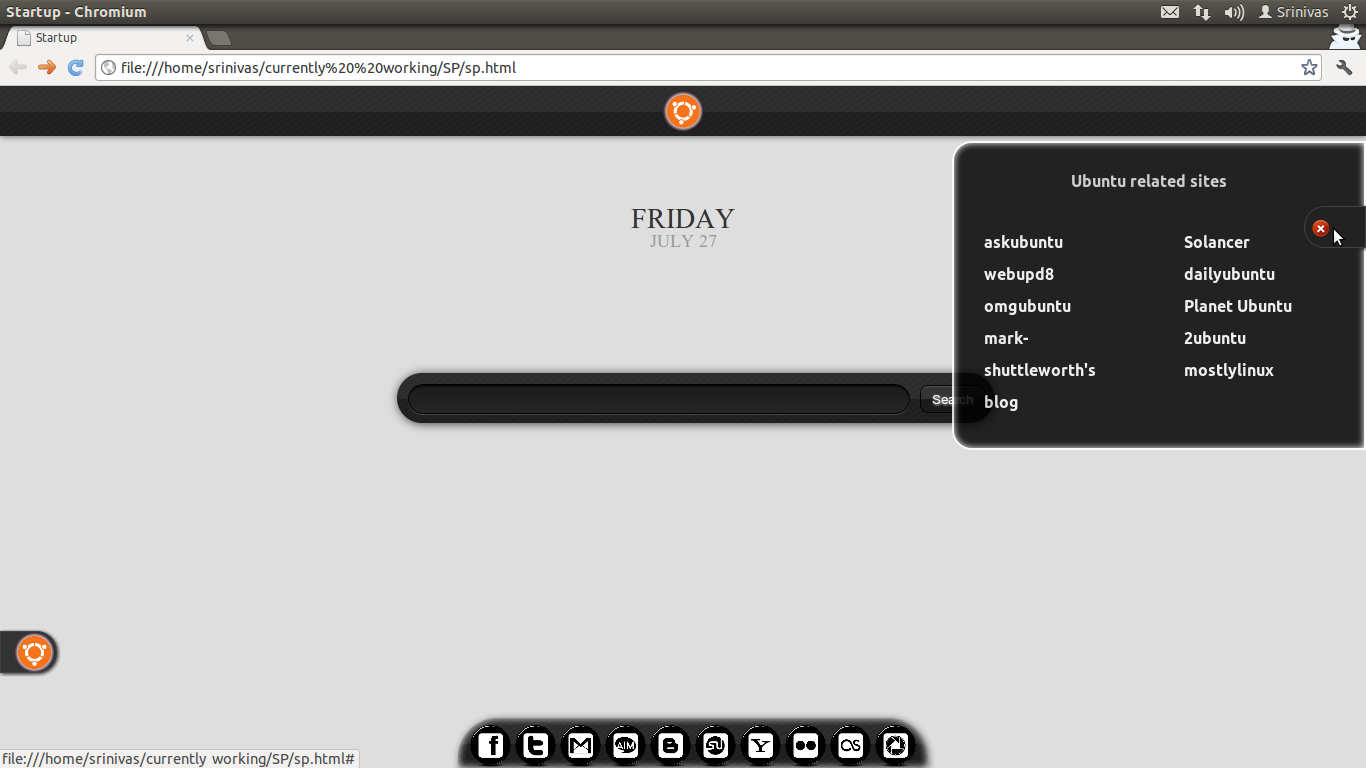Open the Chromium wrench menu
Screen dimensions: 1366x768
tap(1344, 67)
